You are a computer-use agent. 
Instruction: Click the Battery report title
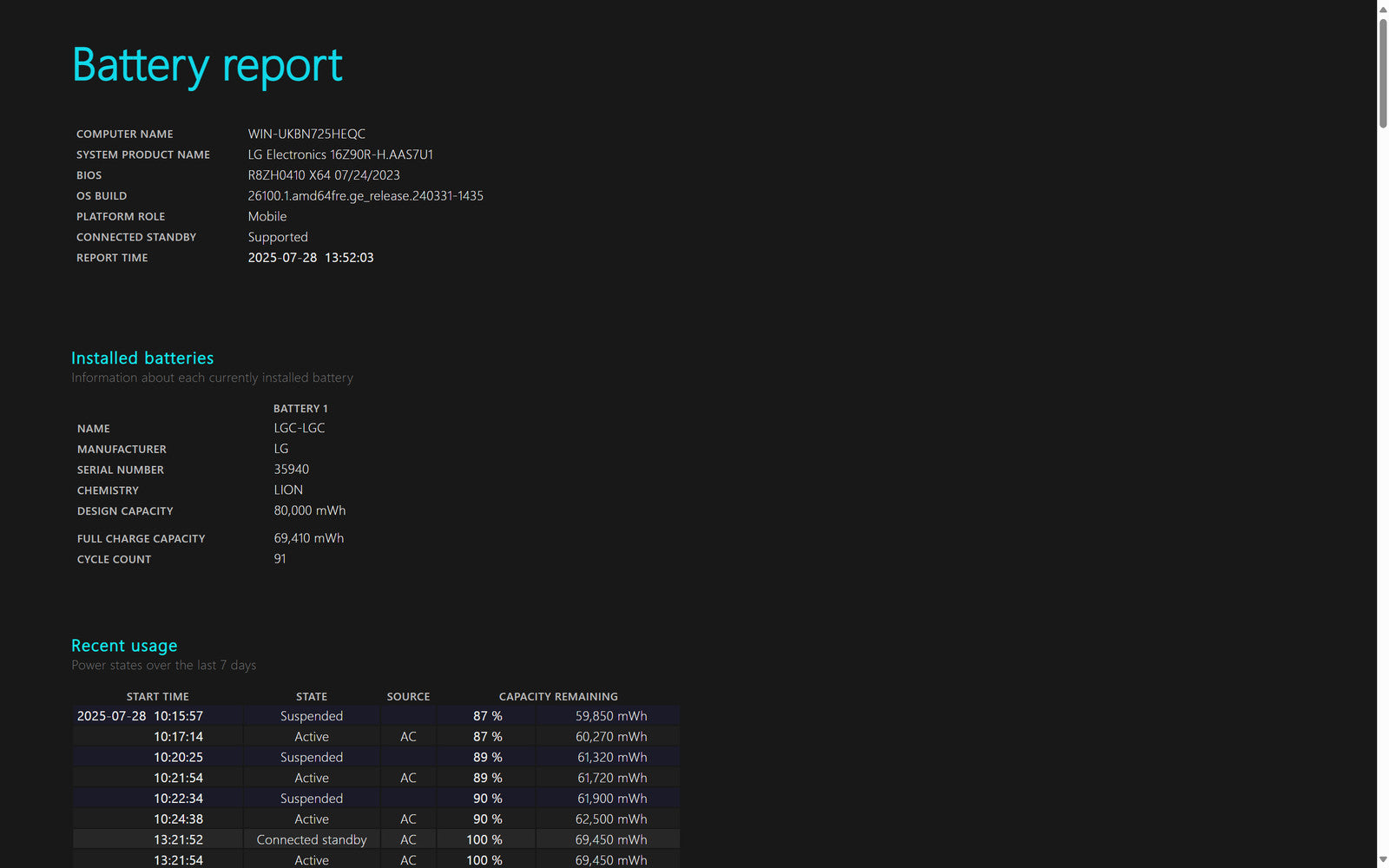pyautogui.click(x=207, y=66)
